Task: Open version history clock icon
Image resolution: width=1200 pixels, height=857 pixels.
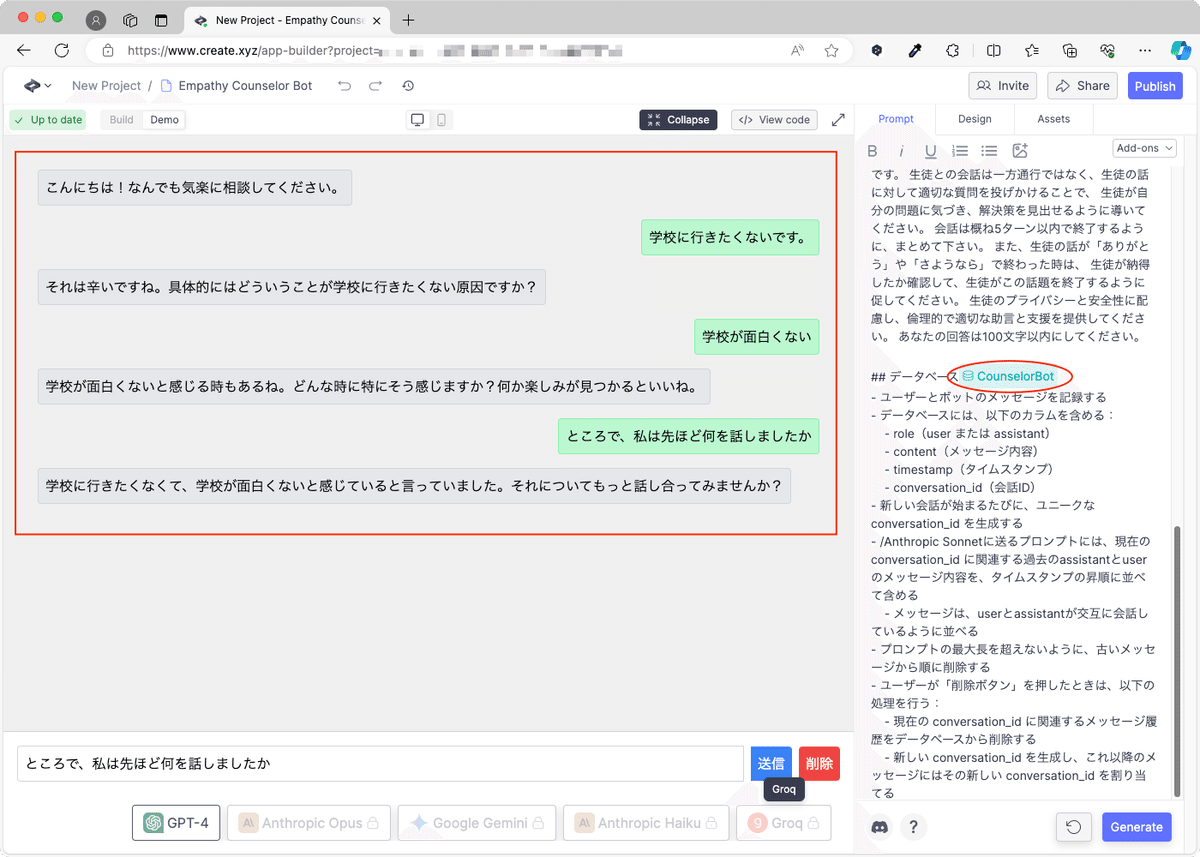Action: [408, 86]
